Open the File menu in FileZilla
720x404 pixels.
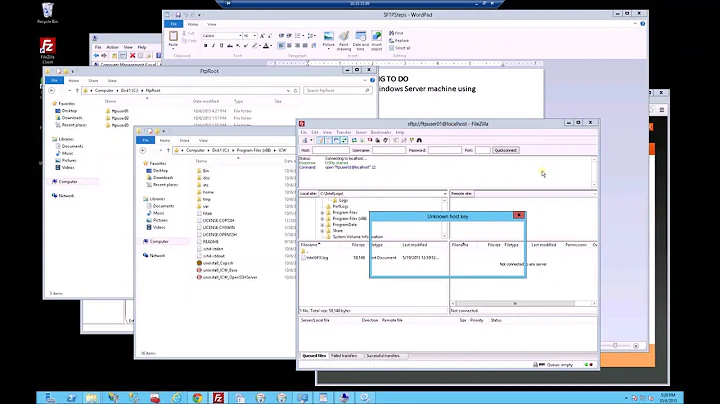coord(304,132)
